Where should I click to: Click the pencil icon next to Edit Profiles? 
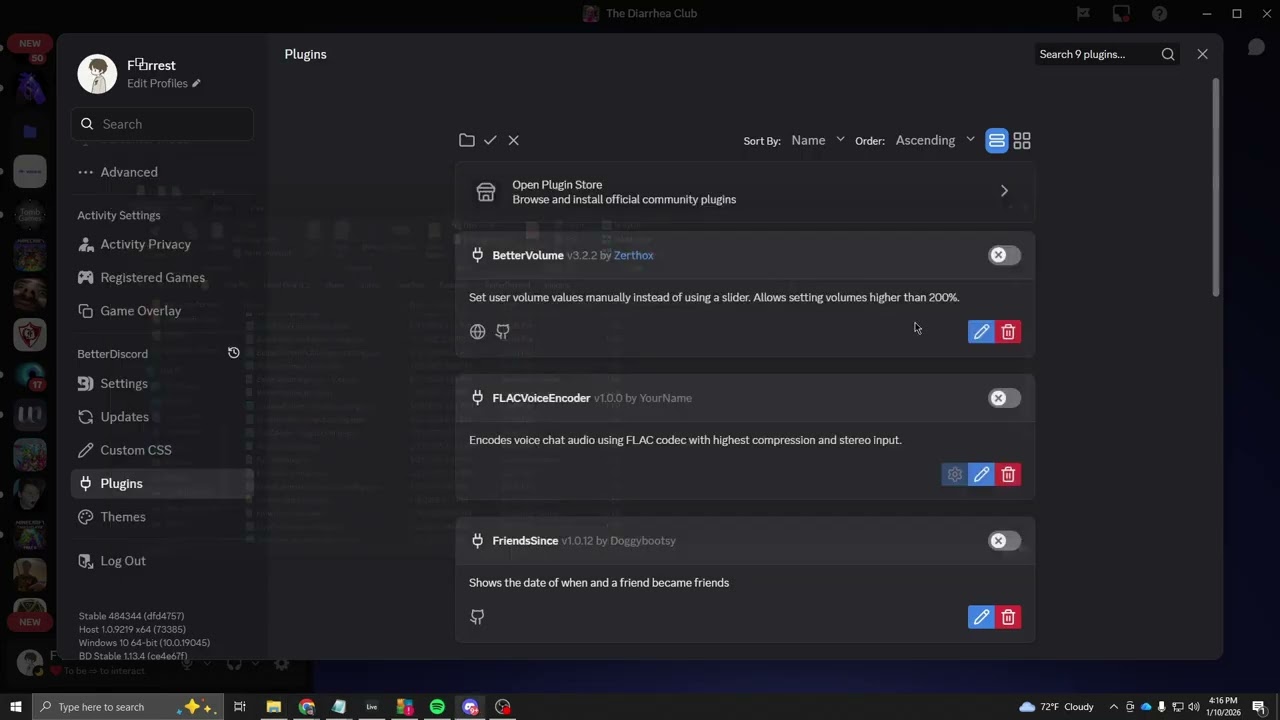coord(196,84)
